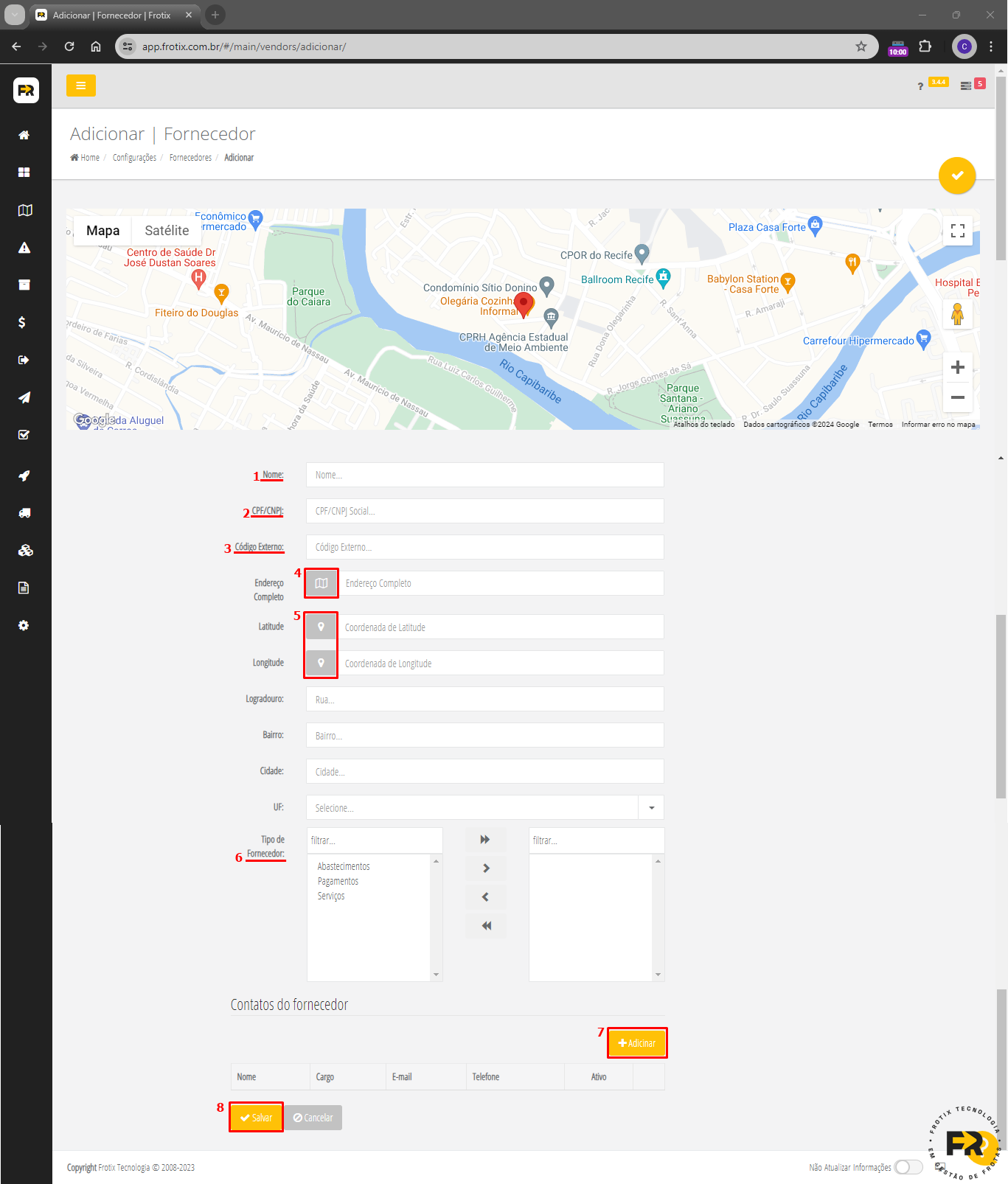Image resolution: width=1008 pixels, height=1184 pixels.
Task: Click the Adicinar contact button
Action: tap(637, 1043)
